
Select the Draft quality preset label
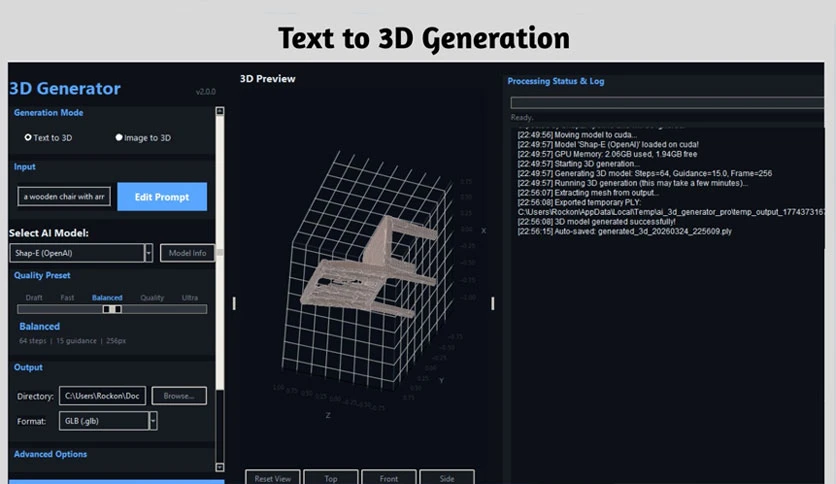point(34,297)
